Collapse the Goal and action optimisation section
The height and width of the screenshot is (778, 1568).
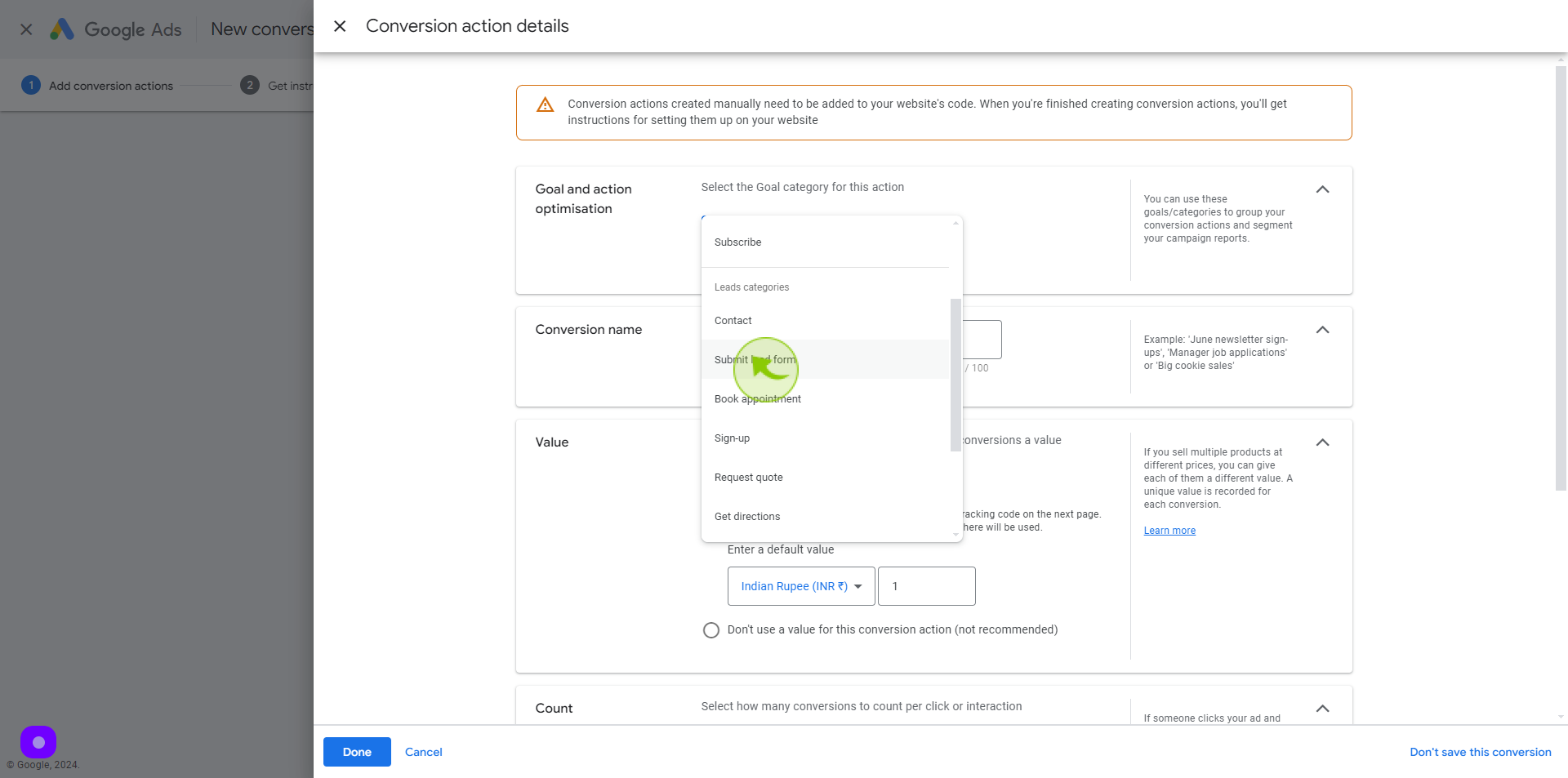click(x=1322, y=189)
